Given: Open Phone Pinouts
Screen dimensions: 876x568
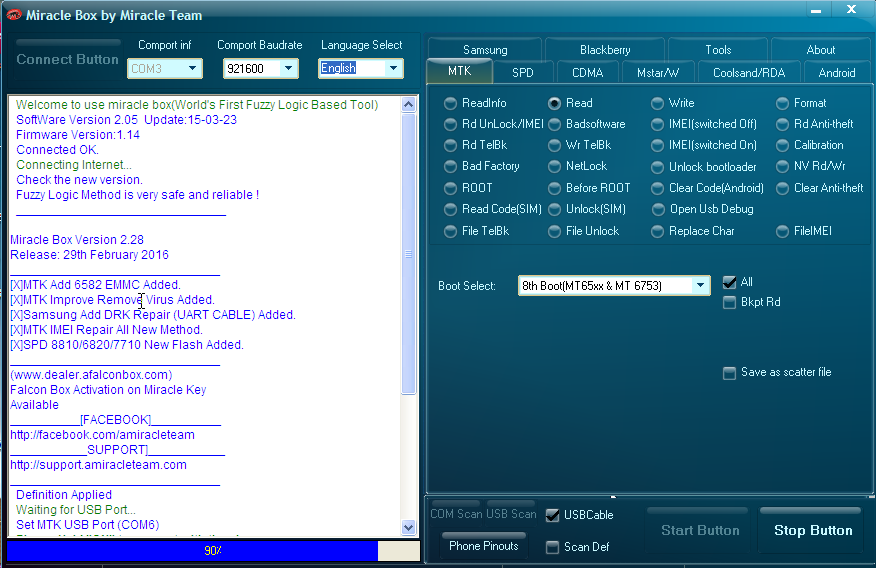Looking at the screenshot, I should pyautogui.click(x=484, y=546).
